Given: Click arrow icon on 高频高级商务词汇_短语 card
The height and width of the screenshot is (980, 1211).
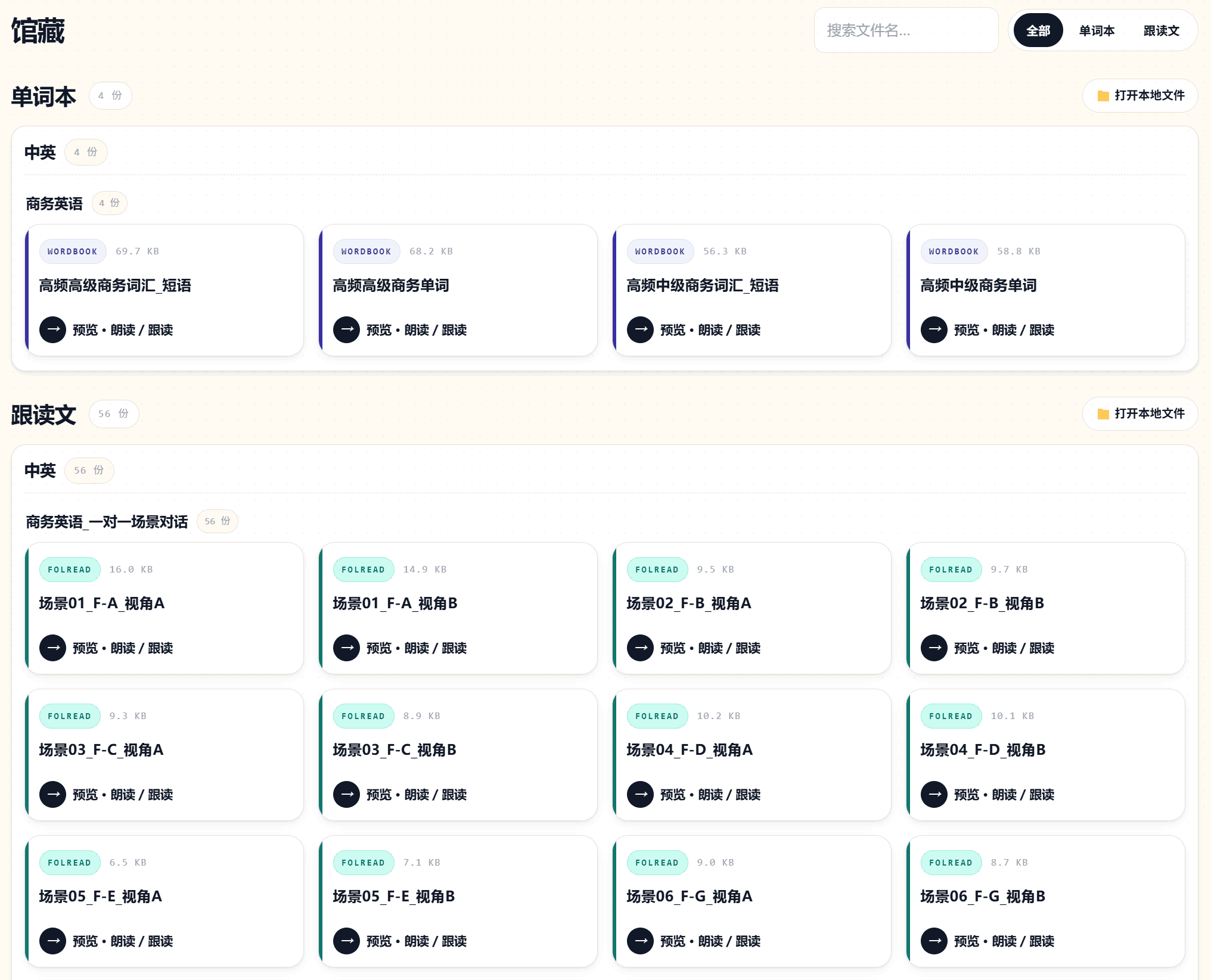Looking at the screenshot, I should (x=52, y=329).
